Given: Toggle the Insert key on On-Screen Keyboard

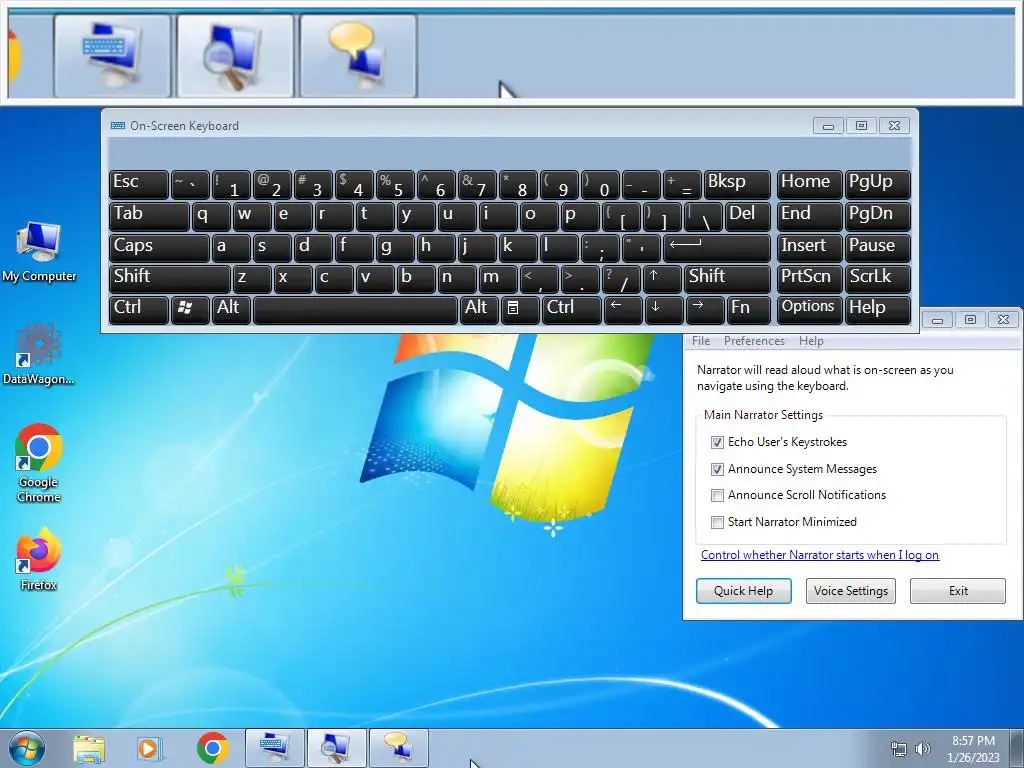Looking at the screenshot, I should point(809,248).
